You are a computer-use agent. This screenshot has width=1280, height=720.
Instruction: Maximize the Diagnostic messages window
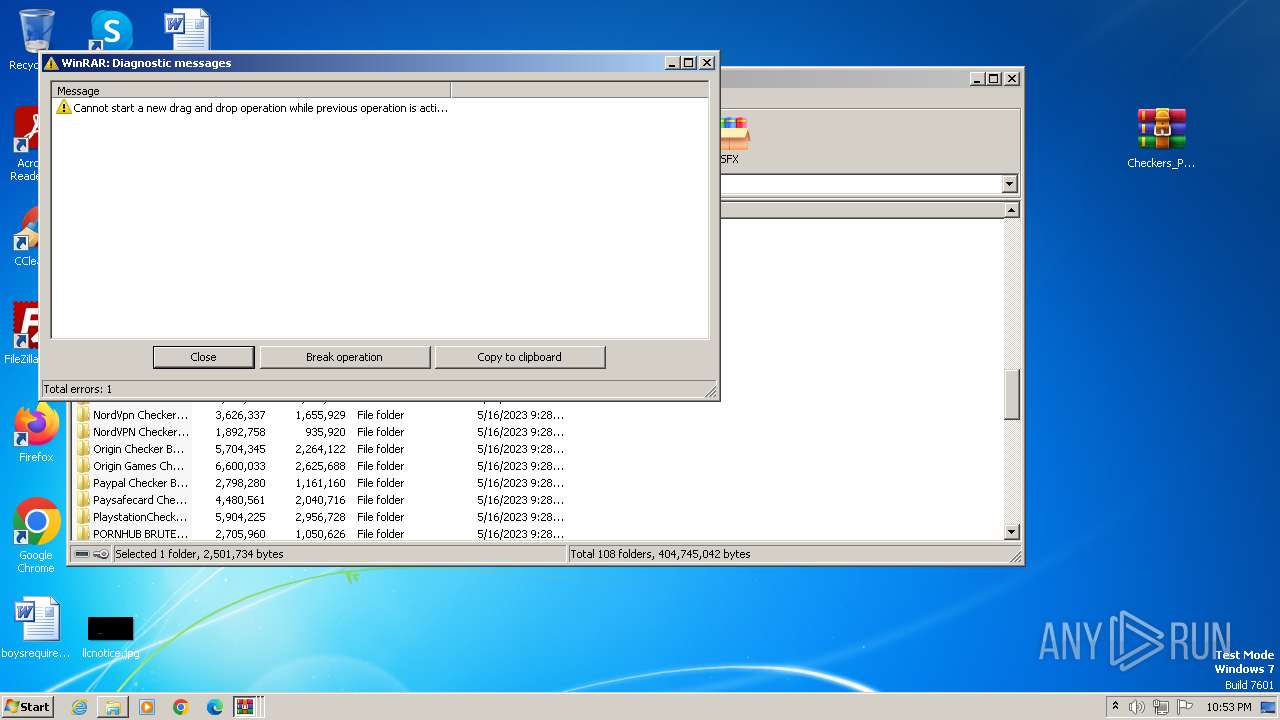tap(689, 62)
